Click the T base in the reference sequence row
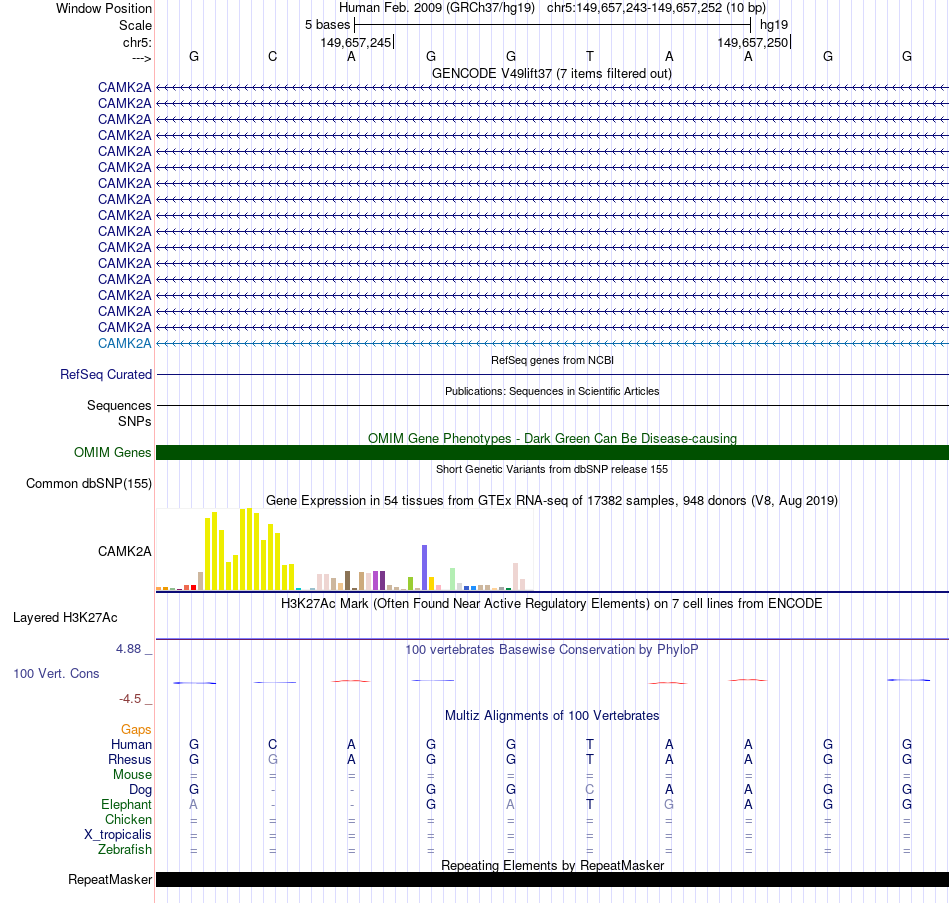 coord(590,56)
